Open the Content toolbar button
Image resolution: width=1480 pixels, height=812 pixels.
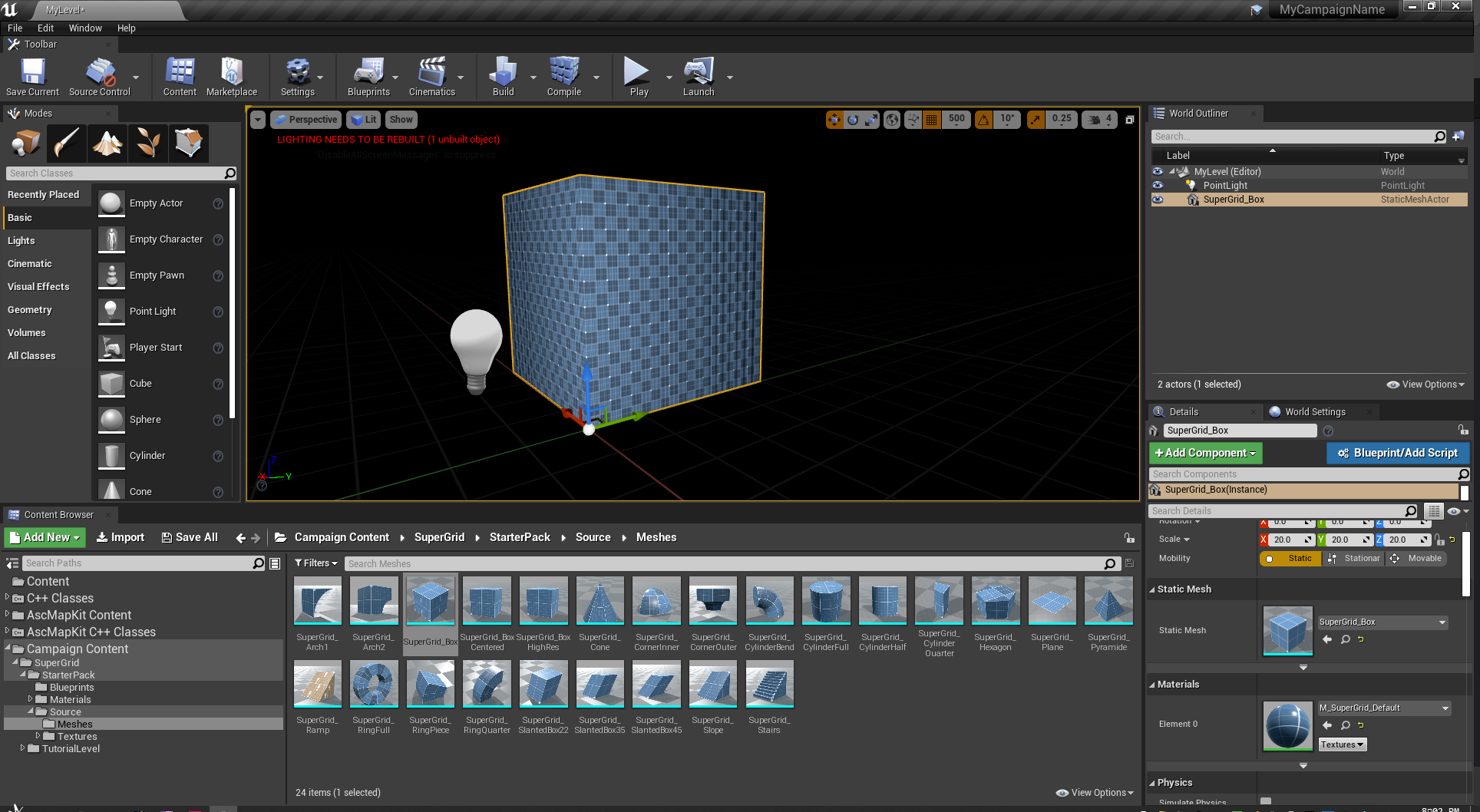point(180,77)
